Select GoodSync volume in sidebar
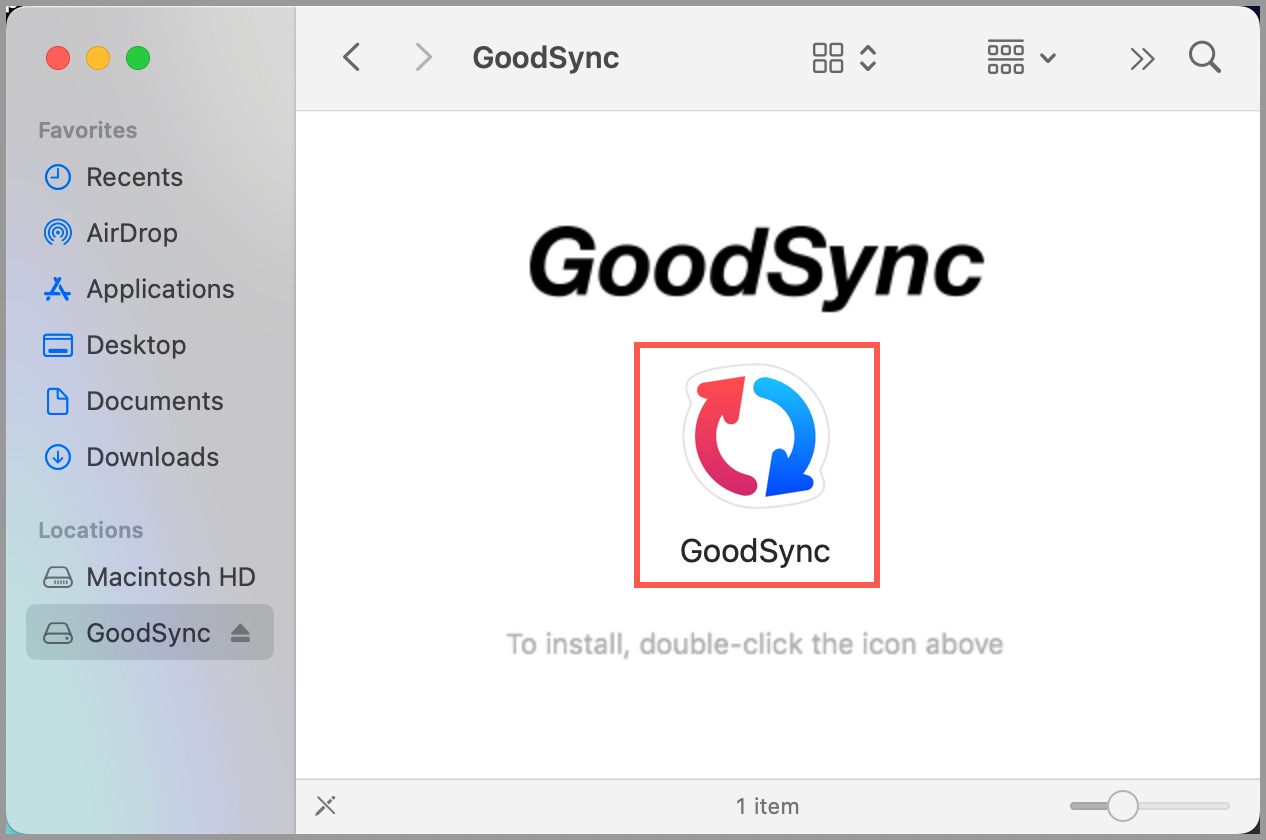 [x=150, y=632]
